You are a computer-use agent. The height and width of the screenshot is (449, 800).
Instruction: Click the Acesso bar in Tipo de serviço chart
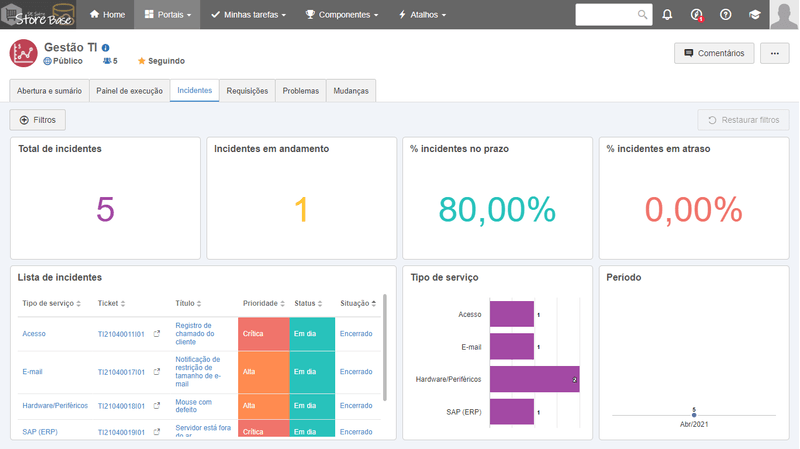pos(512,314)
